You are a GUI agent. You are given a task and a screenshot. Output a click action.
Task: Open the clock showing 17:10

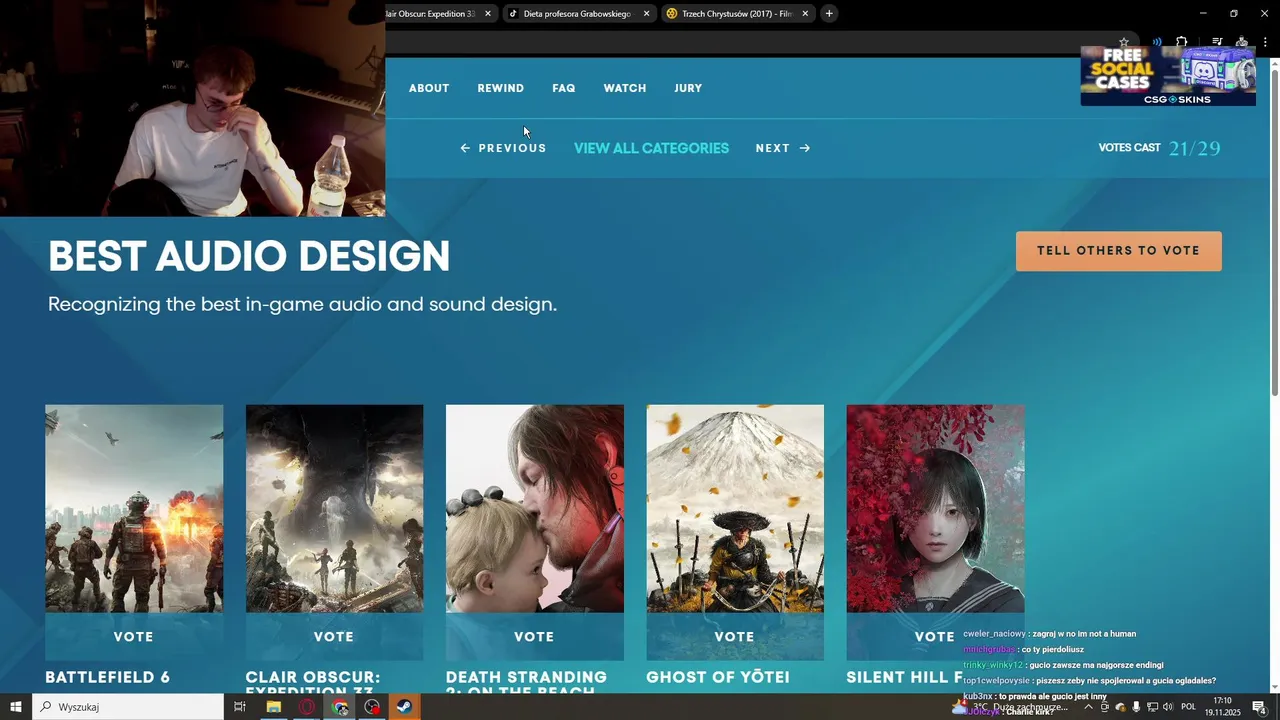1222,707
